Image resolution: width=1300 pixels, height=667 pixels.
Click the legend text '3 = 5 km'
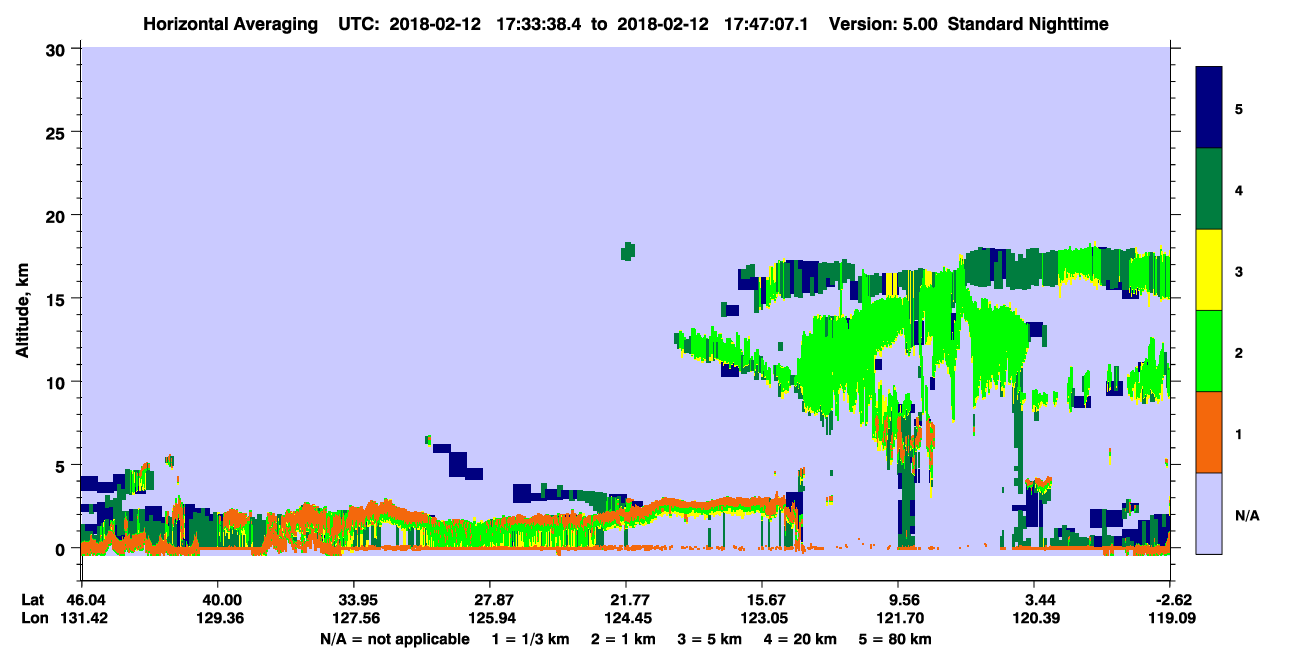tap(710, 639)
